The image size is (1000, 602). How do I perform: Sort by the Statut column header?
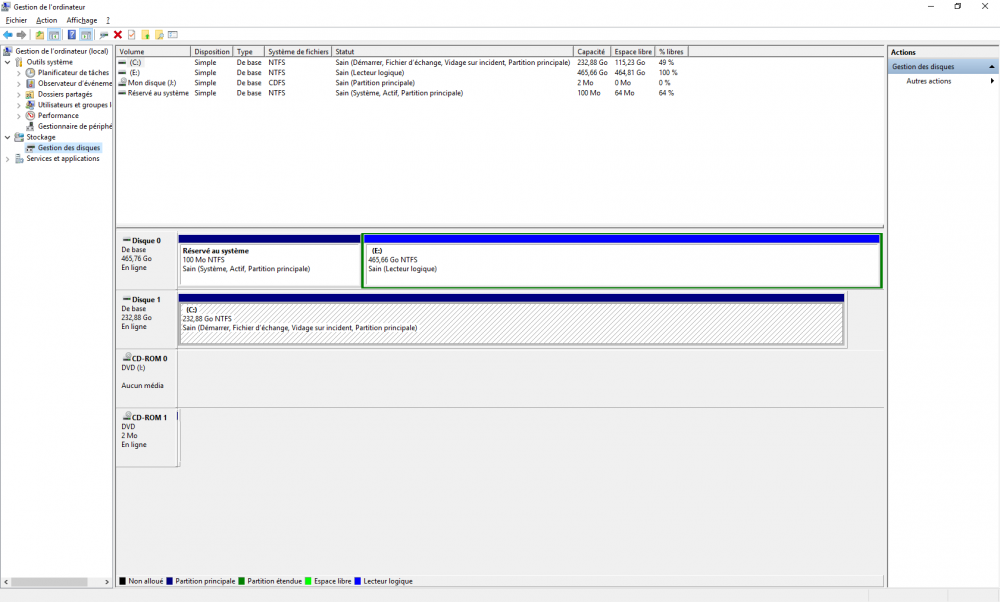(x=453, y=52)
